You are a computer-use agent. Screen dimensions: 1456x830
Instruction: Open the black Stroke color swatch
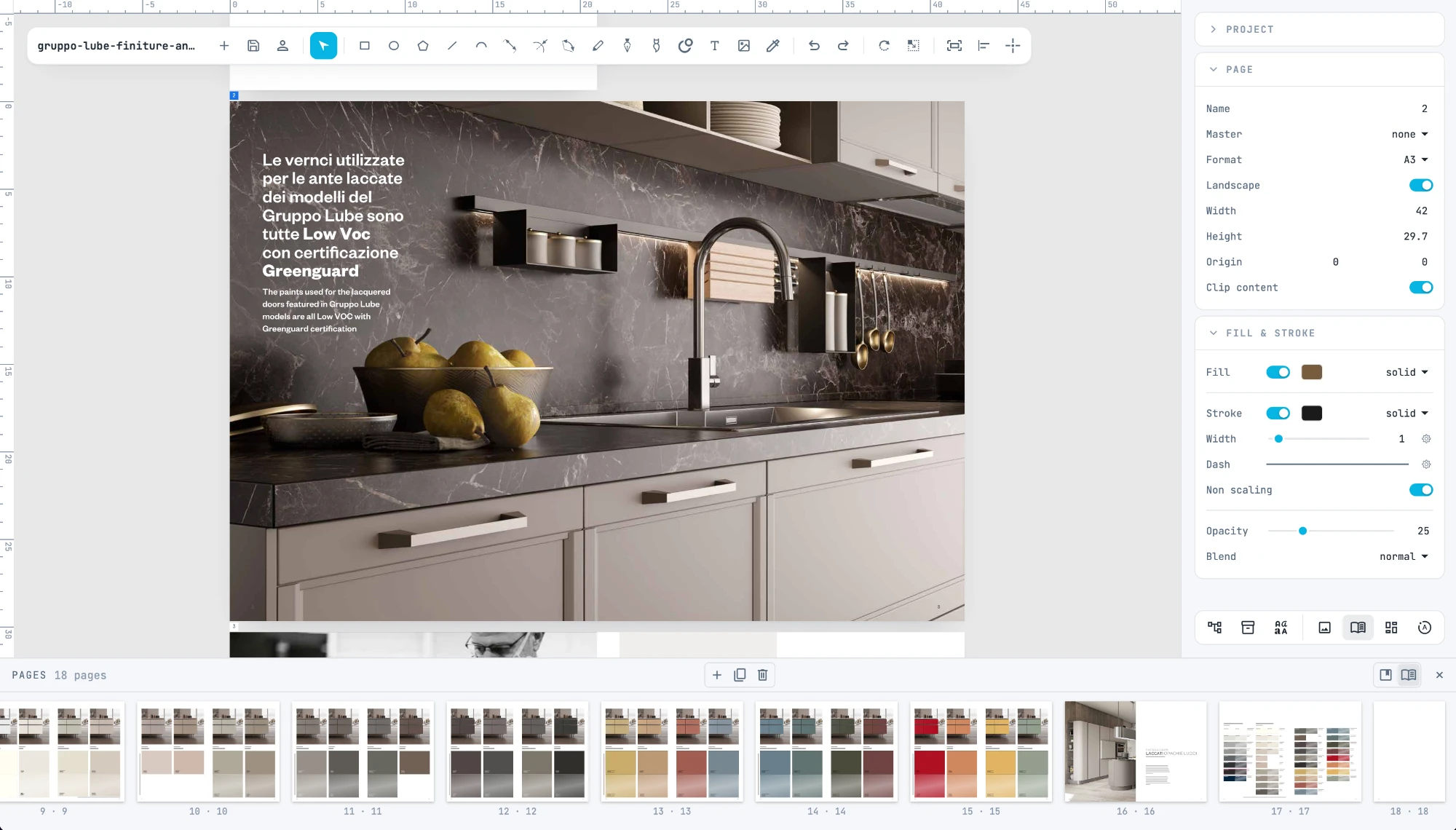[x=1312, y=414]
